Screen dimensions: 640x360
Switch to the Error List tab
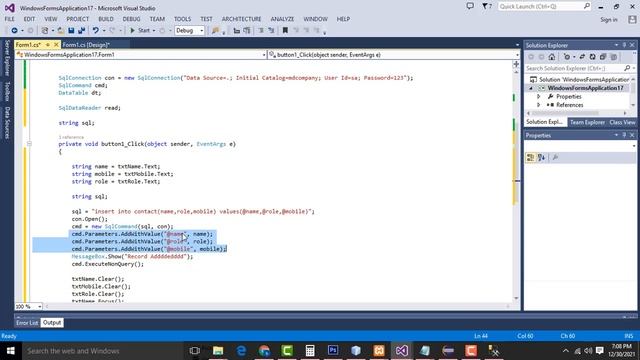[x=27, y=323]
